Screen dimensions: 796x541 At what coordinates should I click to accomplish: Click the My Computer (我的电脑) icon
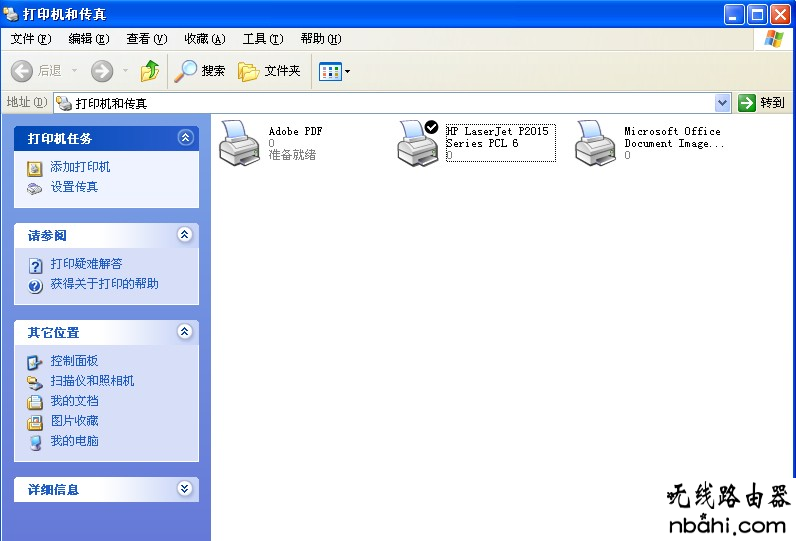point(35,443)
